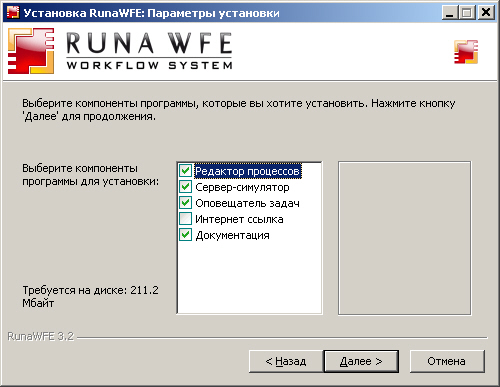This screenshot has height=387, width=500.
Task: Select the Редактор процессов list item
Action: pos(248,171)
